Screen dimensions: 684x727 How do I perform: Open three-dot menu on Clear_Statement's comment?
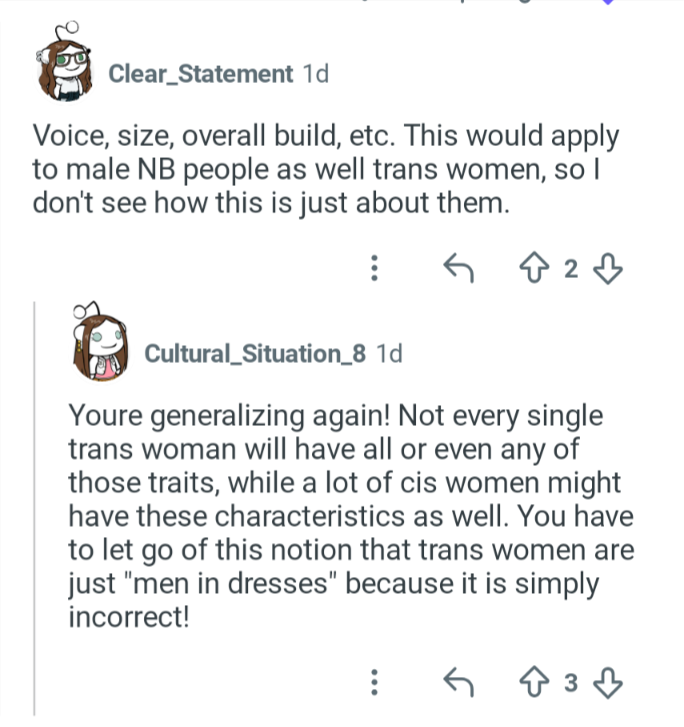(x=375, y=268)
